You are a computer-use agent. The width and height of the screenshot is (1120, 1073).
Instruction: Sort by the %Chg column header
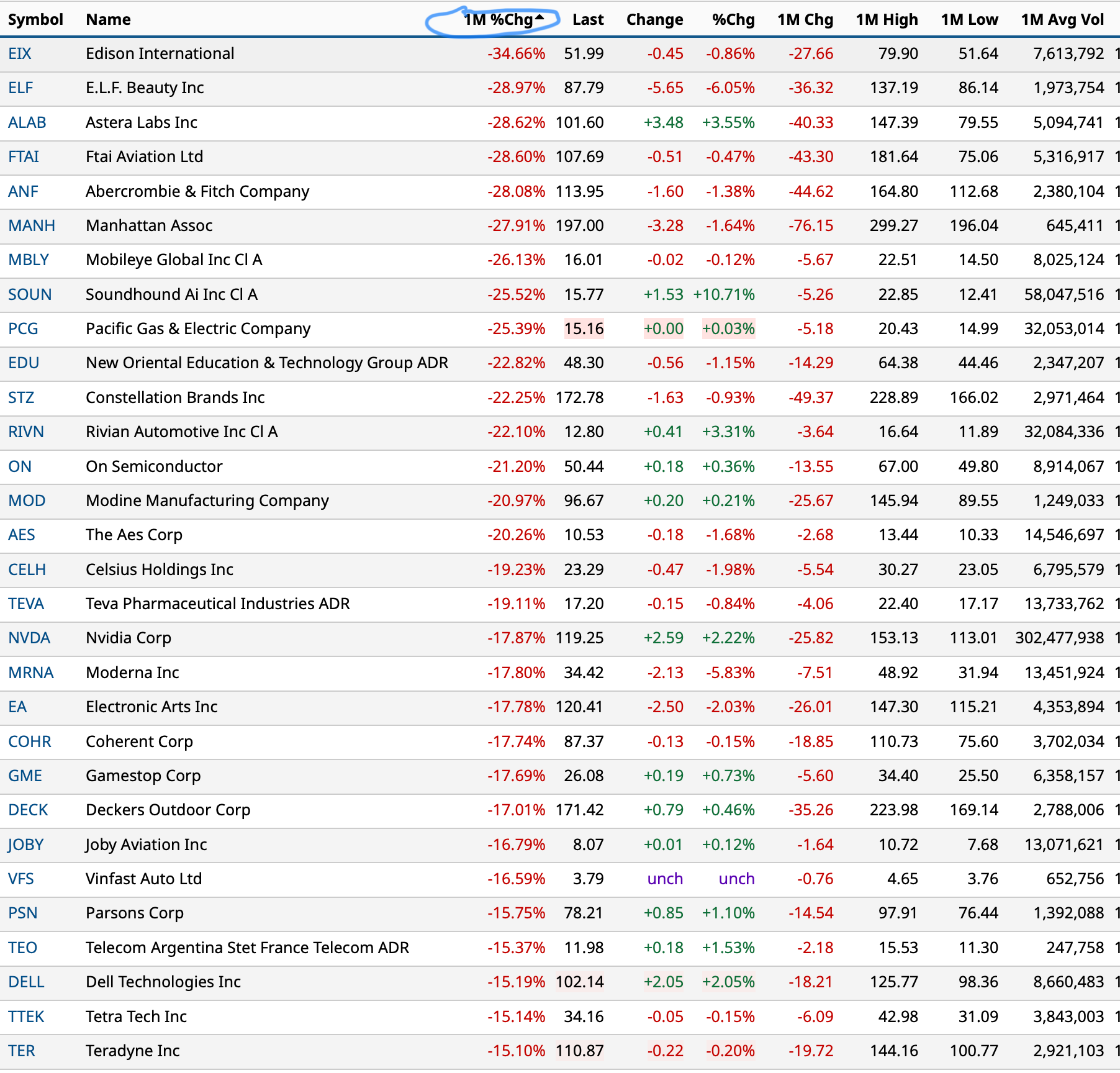[733, 20]
